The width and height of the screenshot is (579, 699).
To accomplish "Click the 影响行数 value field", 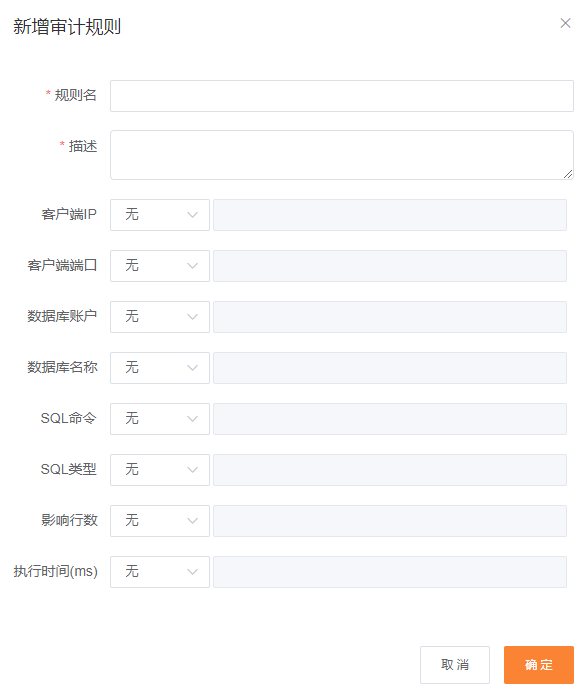I will pyautogui.click(x=390, y=521).
